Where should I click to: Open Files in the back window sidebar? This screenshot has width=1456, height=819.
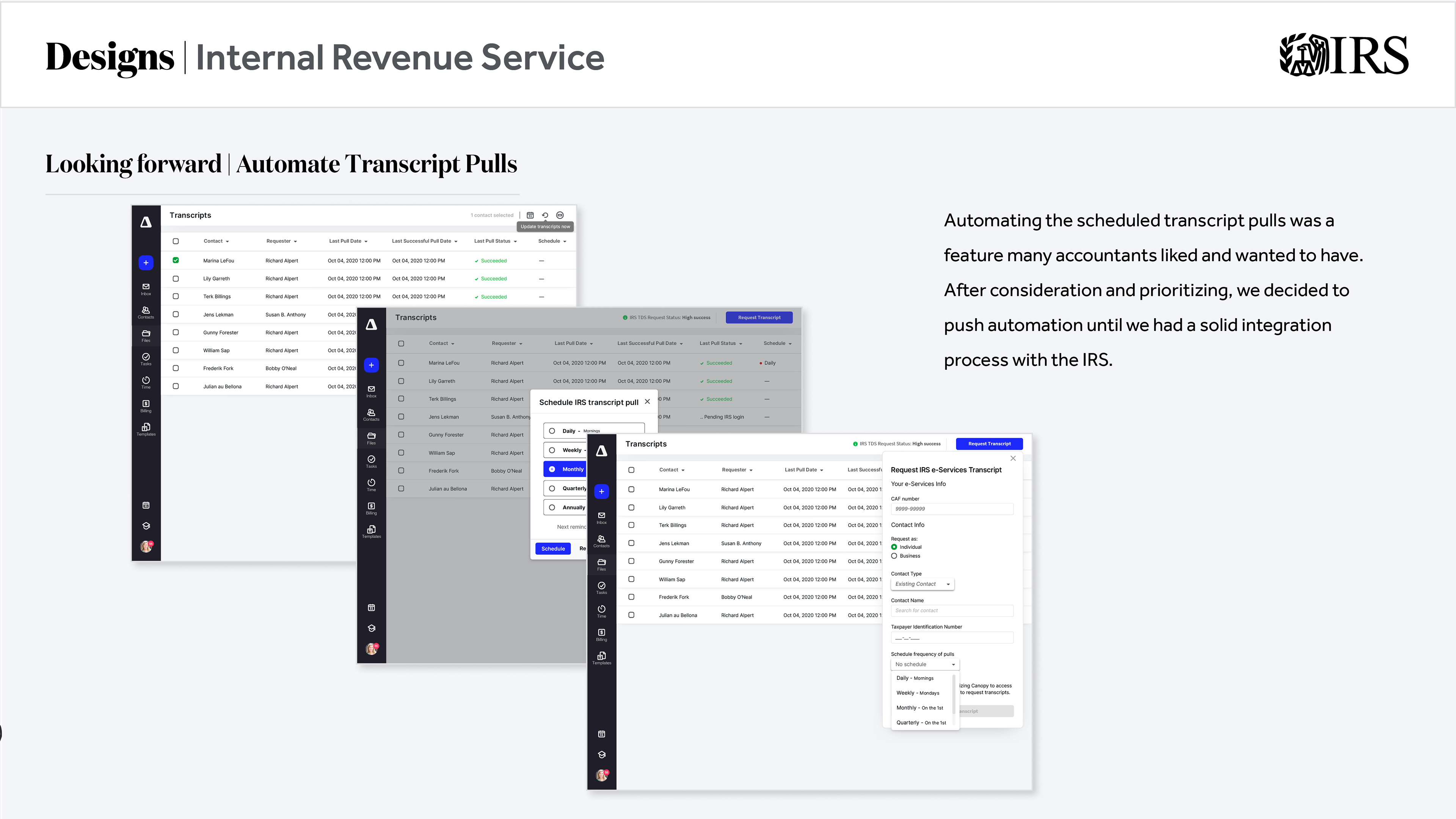tap(146, 336)
